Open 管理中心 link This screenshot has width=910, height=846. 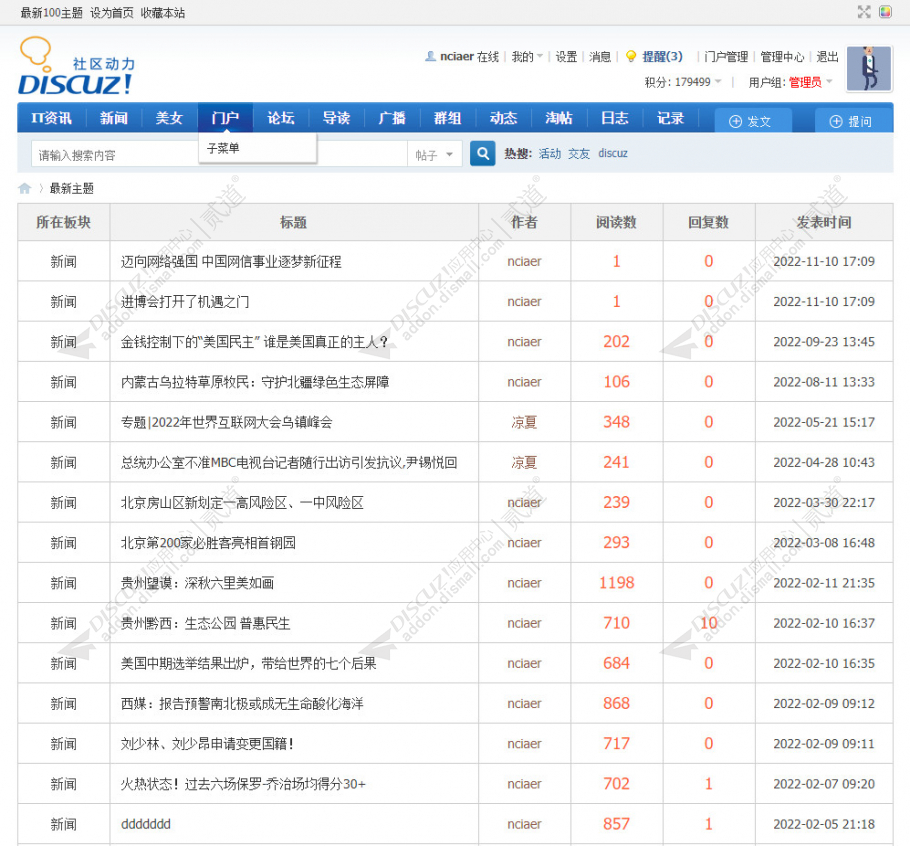(x=782, y=56)
